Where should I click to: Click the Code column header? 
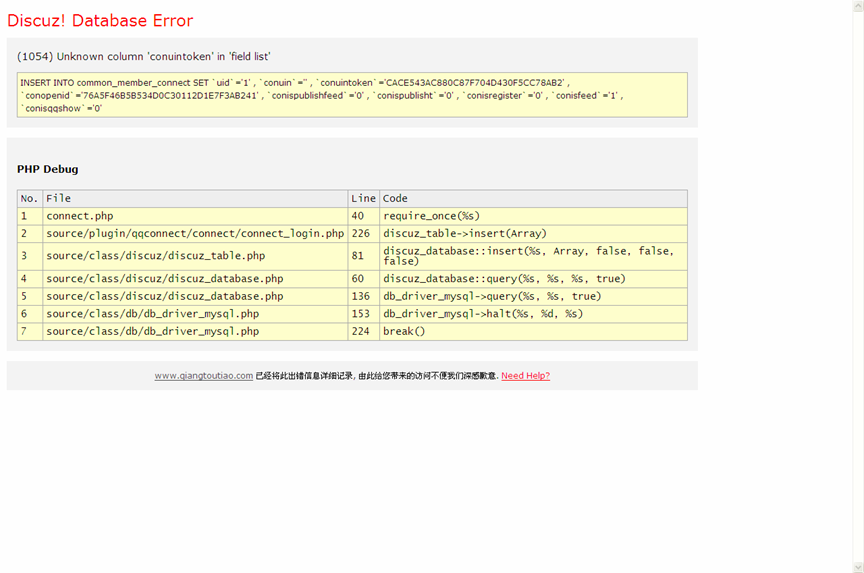[395, 198]
